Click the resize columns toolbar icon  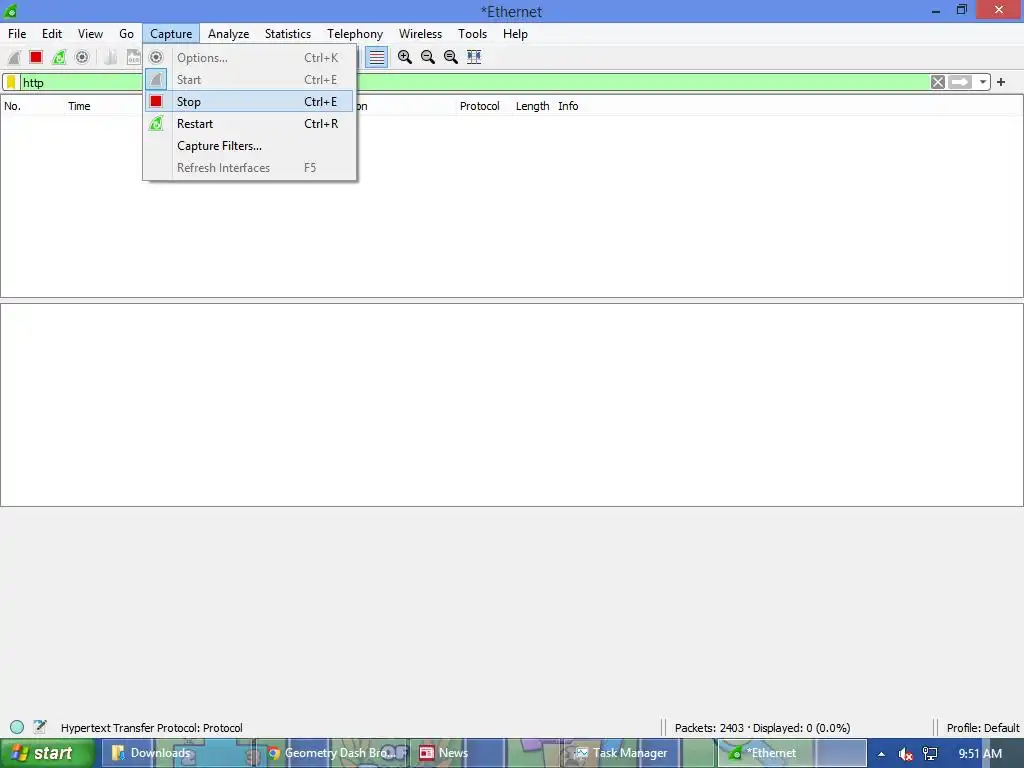click(x=474, y=57)
